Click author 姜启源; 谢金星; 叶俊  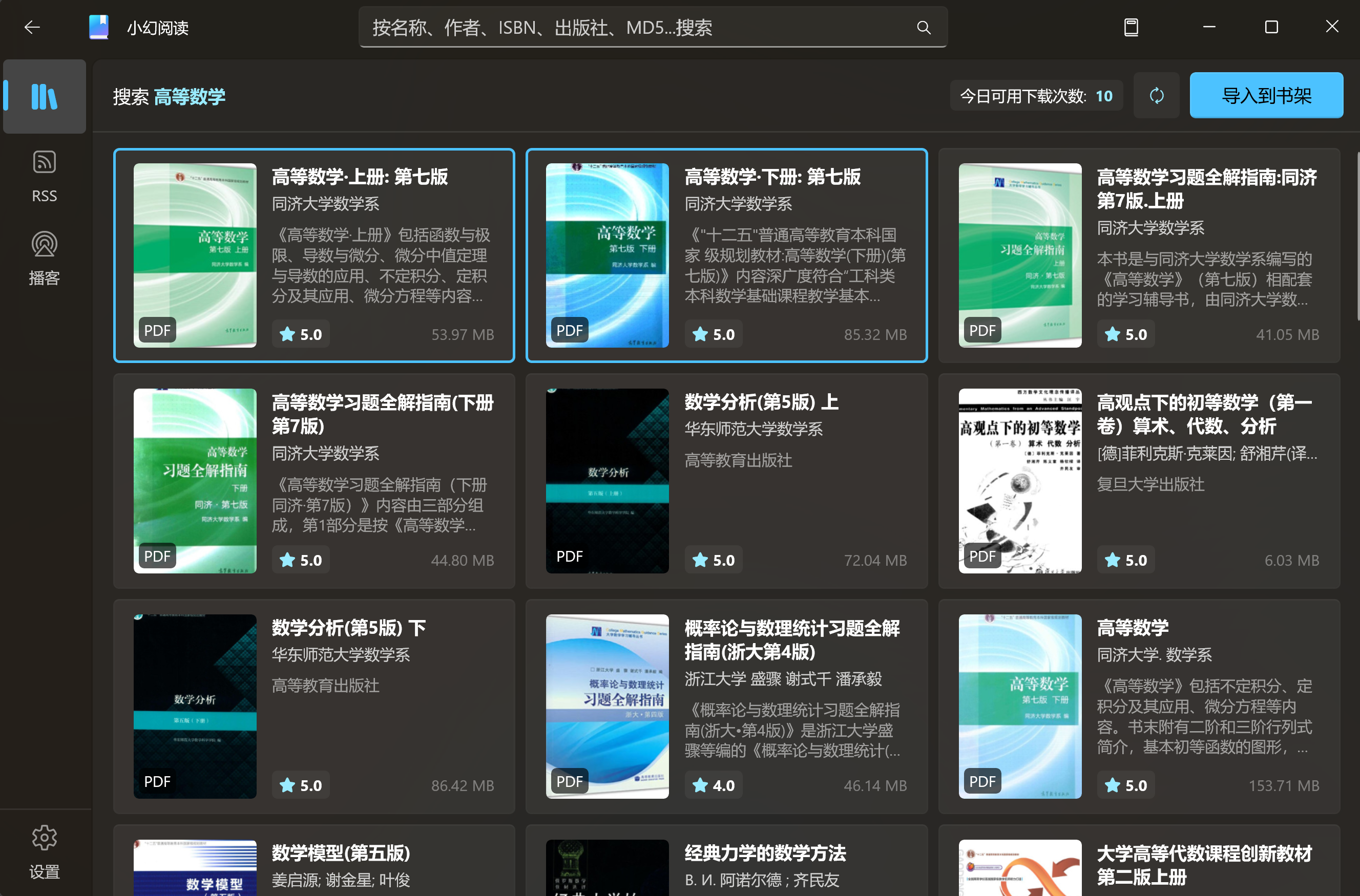(x=341, y=880)
